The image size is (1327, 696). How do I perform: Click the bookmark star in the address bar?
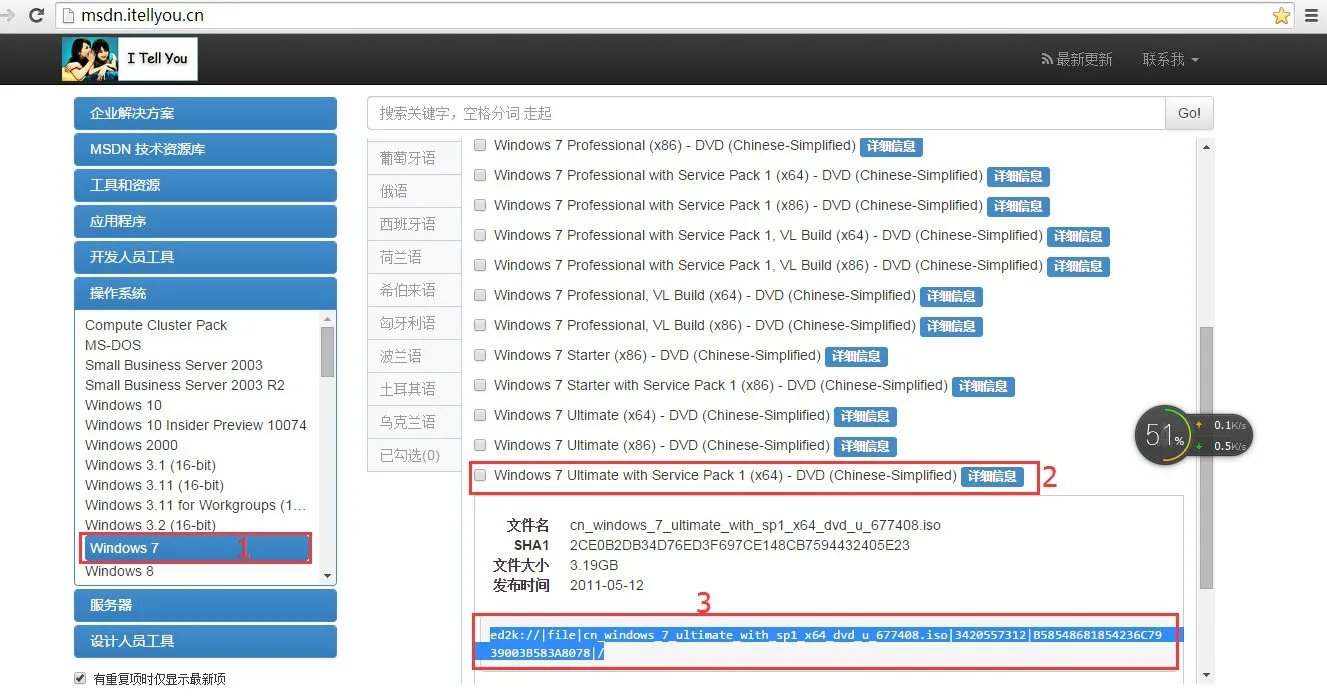[1283, 16]
